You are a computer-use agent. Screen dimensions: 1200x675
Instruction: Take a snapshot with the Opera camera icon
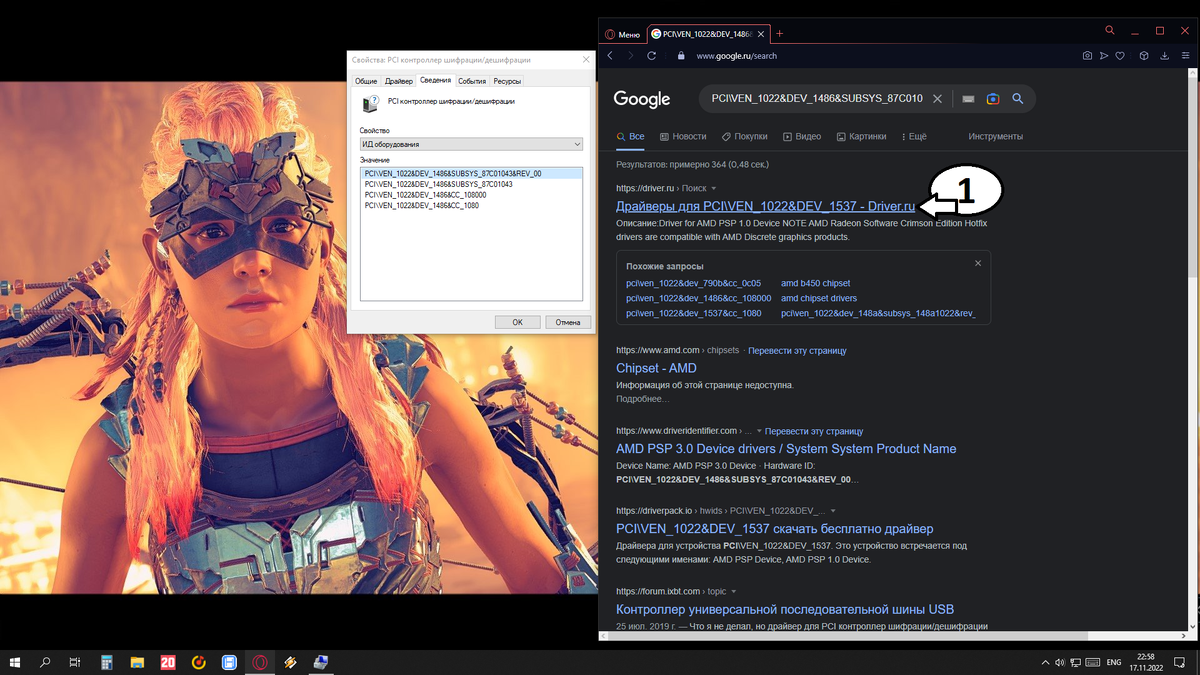pyautogui.click(x=1087, y=56)
